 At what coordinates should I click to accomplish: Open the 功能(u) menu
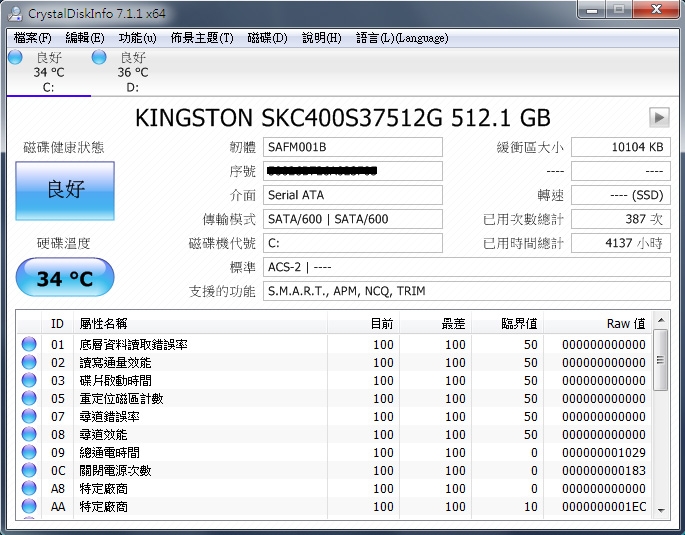click(137, 38)
